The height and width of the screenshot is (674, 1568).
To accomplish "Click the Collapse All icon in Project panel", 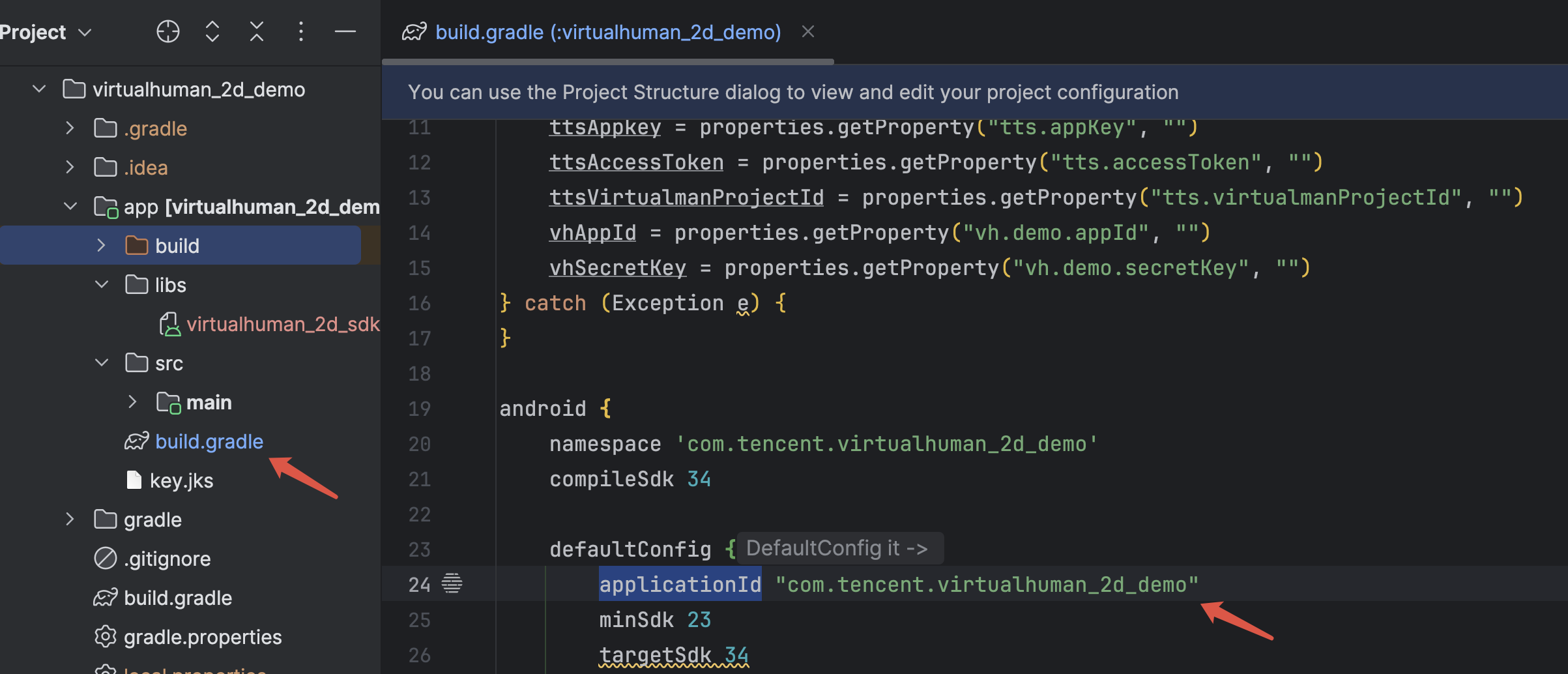I will coord(257,31).
